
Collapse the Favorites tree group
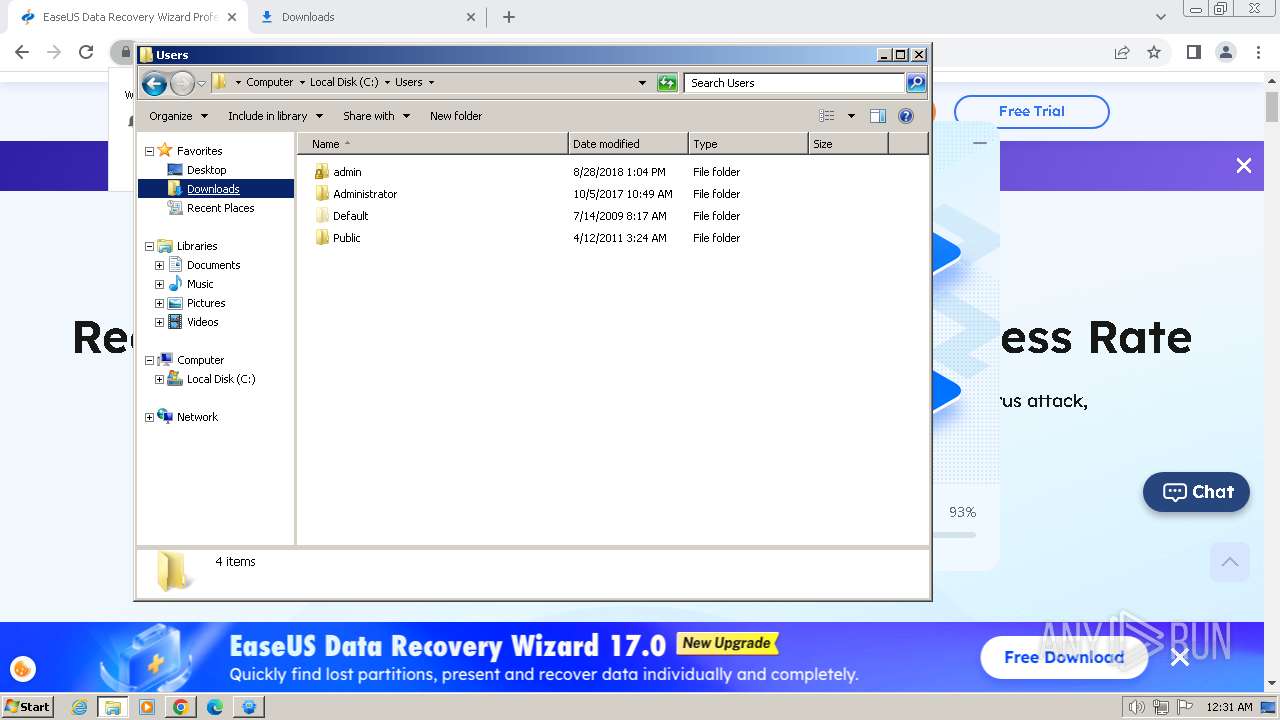pos(150,151)
